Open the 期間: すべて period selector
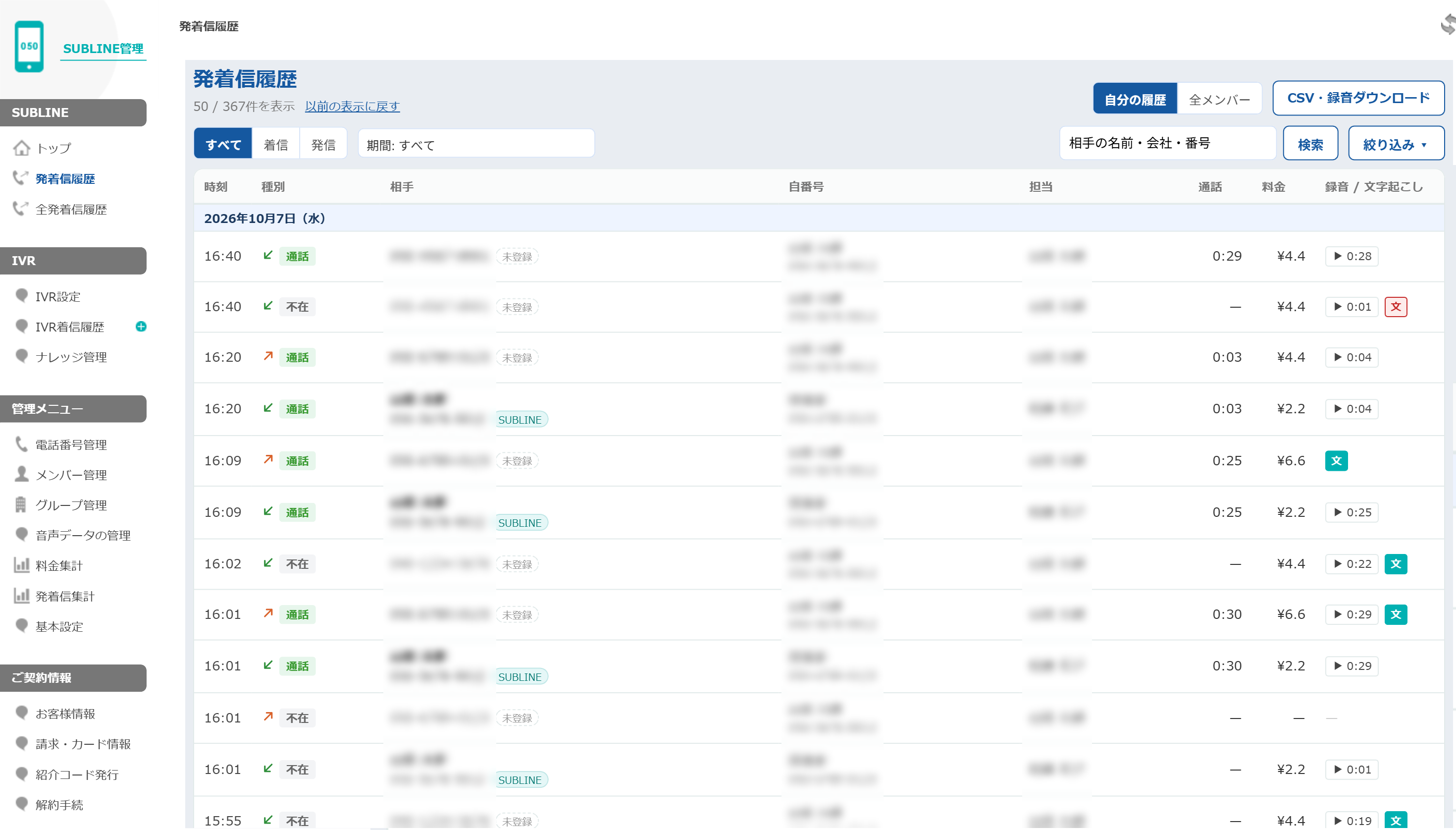Screen dimensions: 1456x830 tap(476, 144)
